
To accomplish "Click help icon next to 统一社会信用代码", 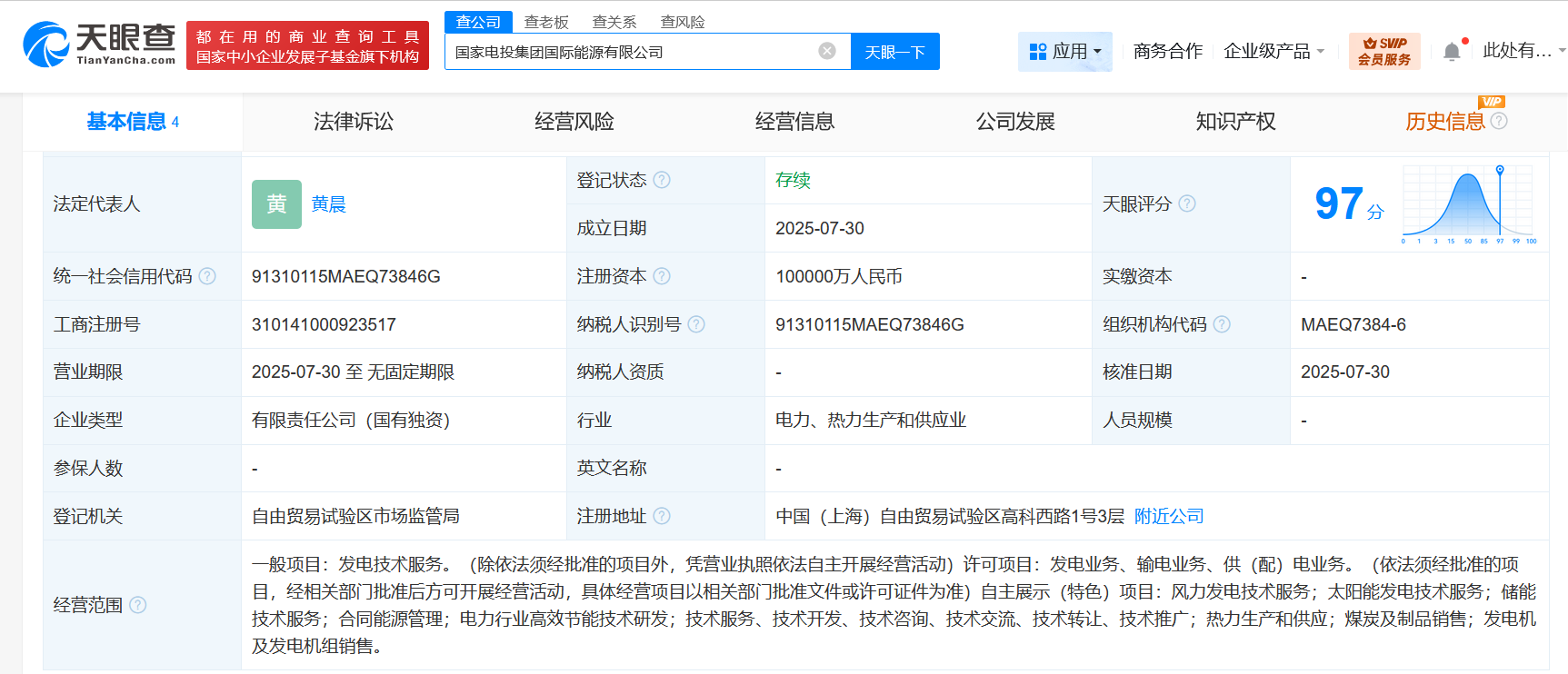I will tap(207, 276).
